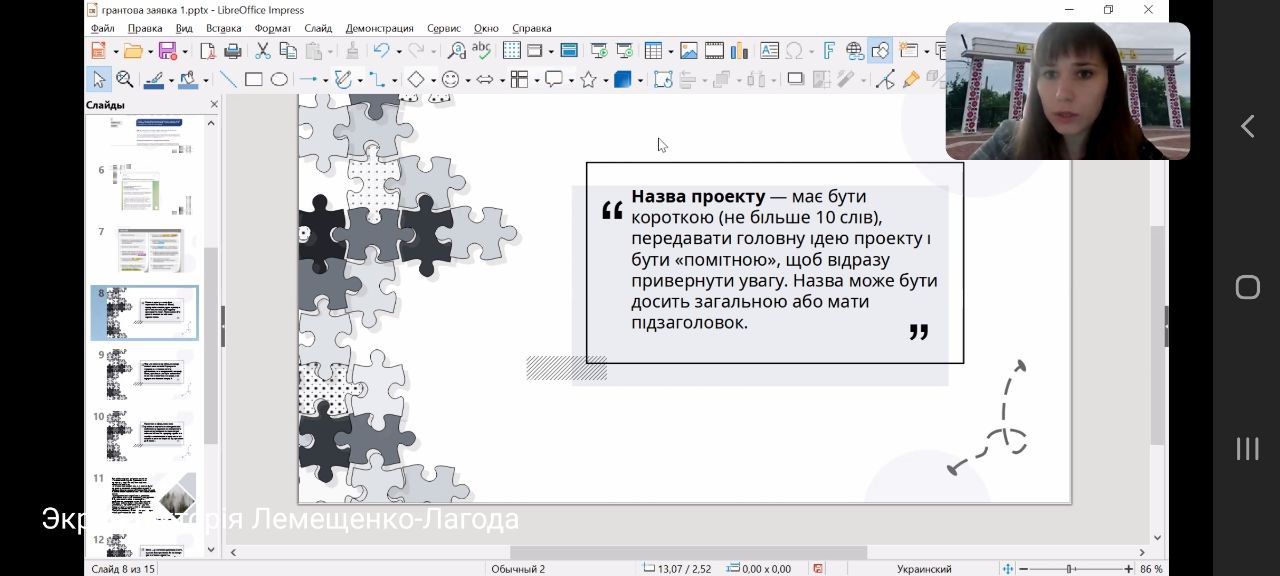Click the Print icon in toolbar

coord(233,51)
